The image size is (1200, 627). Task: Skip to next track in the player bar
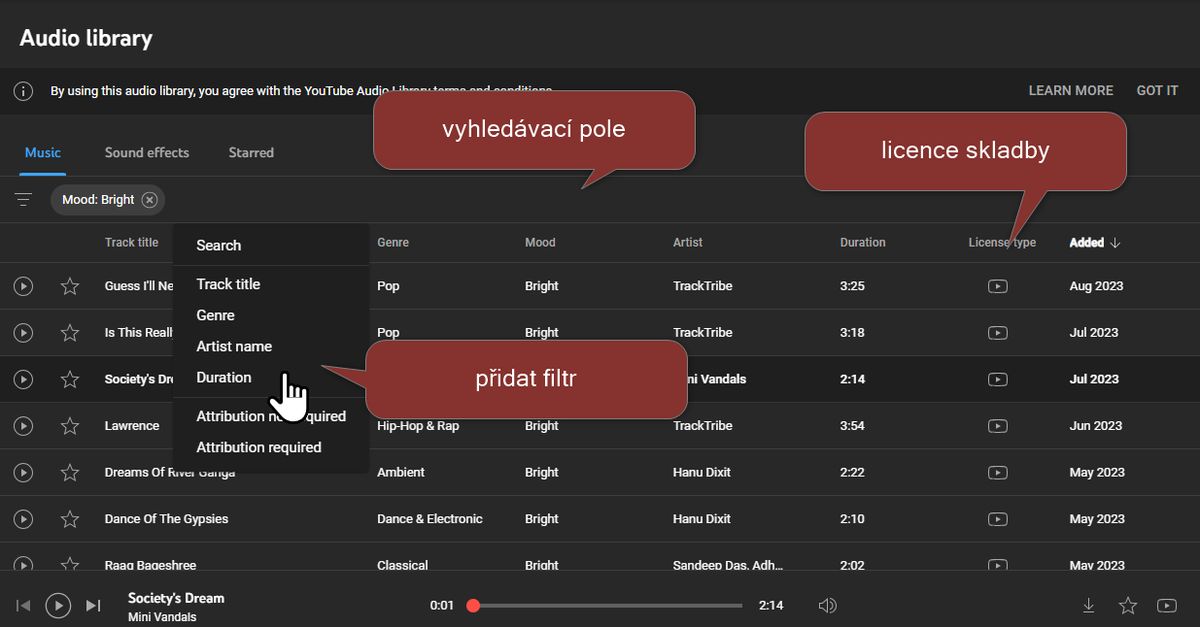[x=93, y=605]
